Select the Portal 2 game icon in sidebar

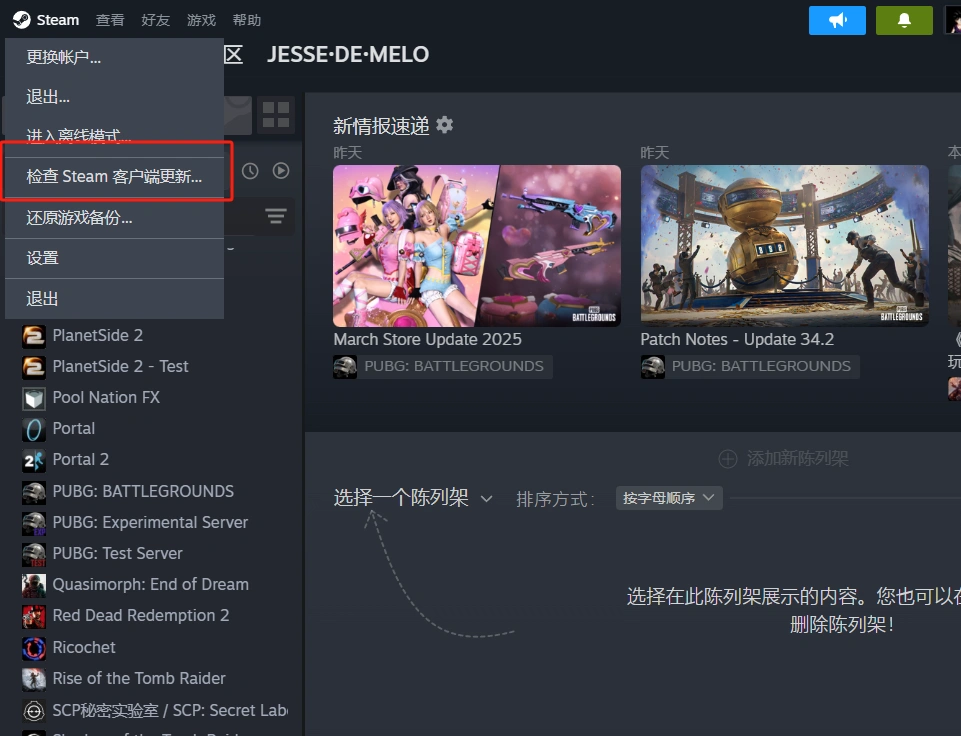click(x=33, y=459)
